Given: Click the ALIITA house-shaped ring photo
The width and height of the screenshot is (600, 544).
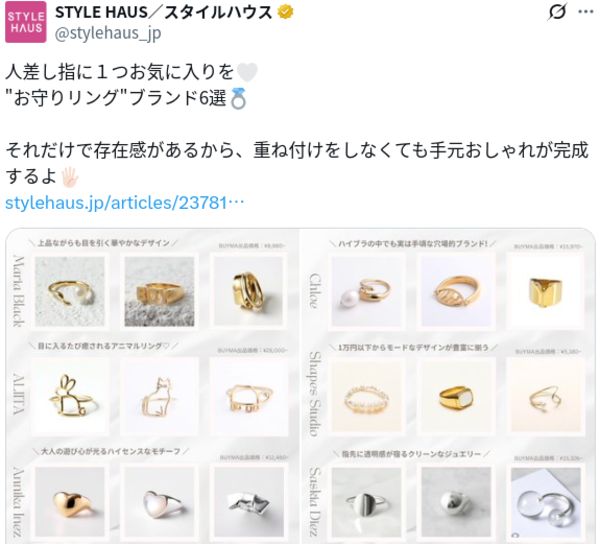Looking at the screenshot, I should click(x=249, y=396).
